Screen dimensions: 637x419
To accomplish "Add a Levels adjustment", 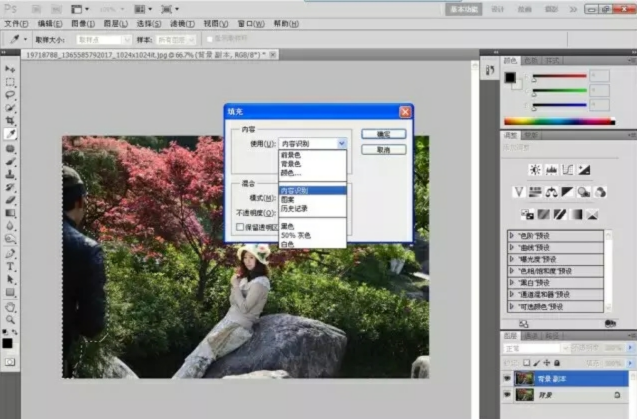I will click(551, 170).
